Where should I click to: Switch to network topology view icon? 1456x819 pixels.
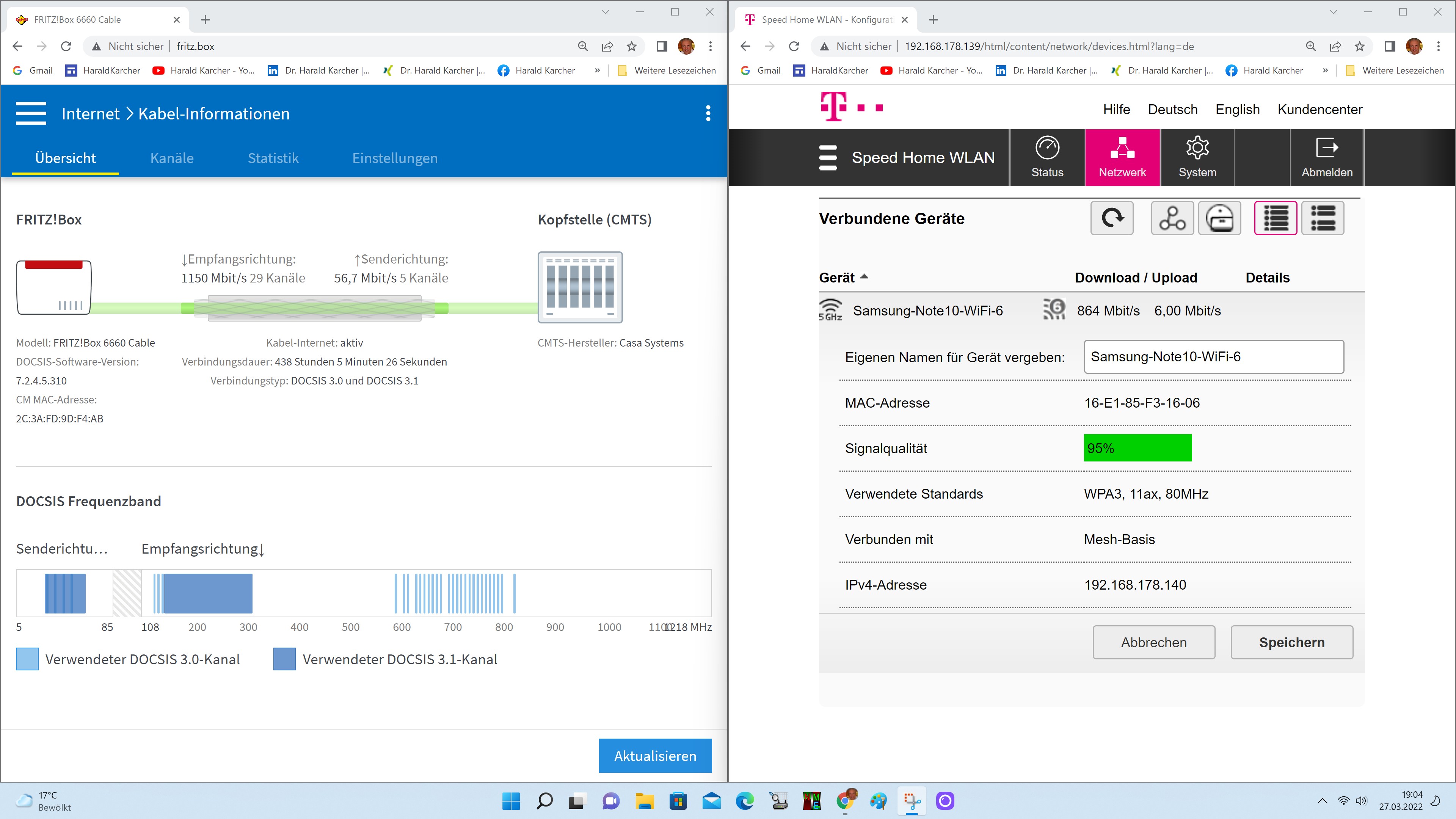1172,218
